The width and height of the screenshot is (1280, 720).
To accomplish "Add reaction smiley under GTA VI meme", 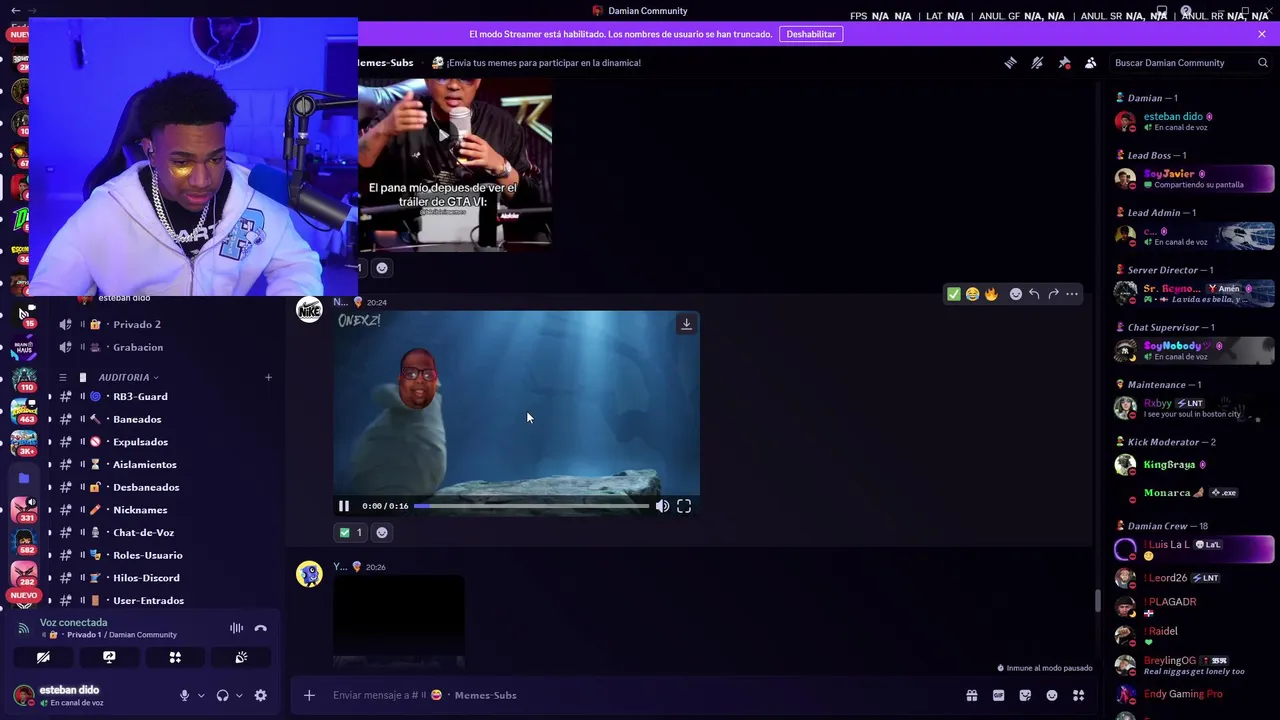I will [382, 268].
